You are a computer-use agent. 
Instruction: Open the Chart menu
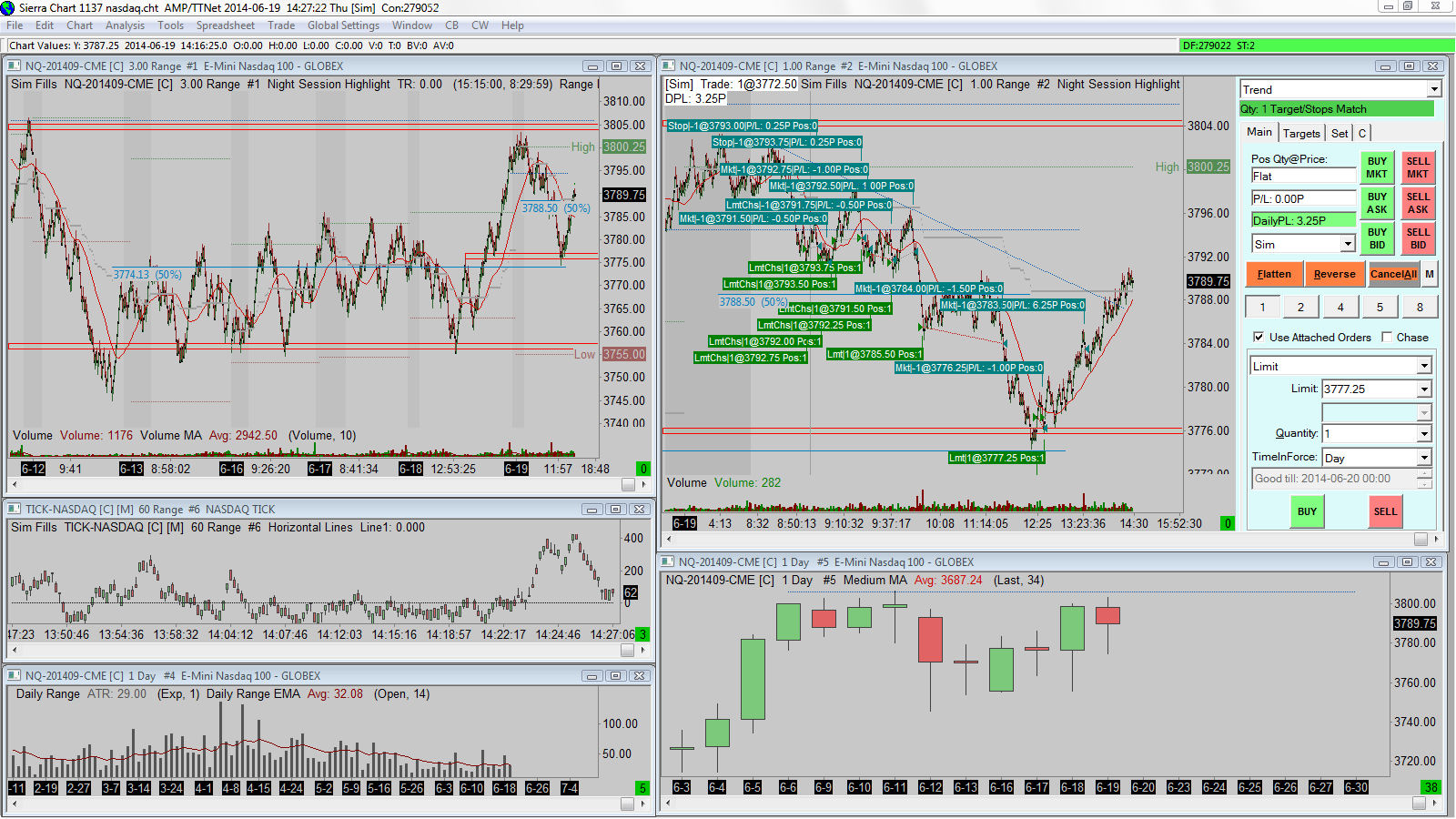click(79, 25)
